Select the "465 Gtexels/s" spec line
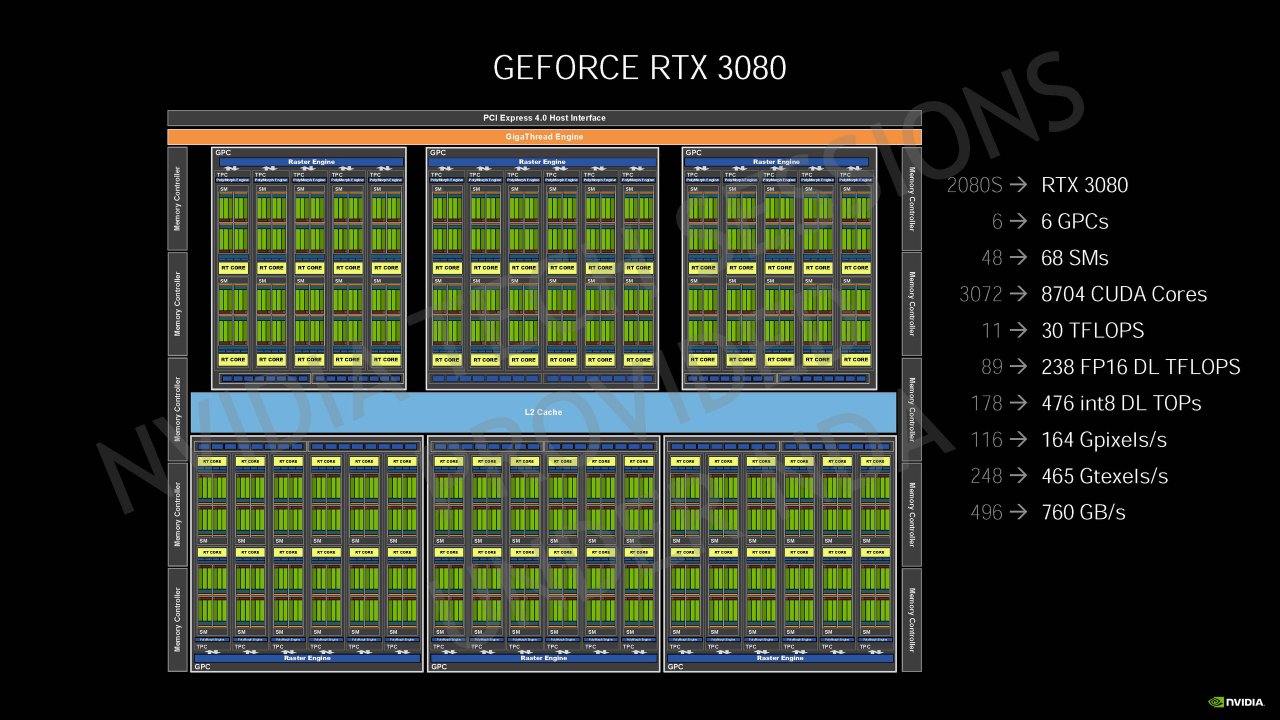Viewport: 1280px width, 720px height. pos(1104,476)
